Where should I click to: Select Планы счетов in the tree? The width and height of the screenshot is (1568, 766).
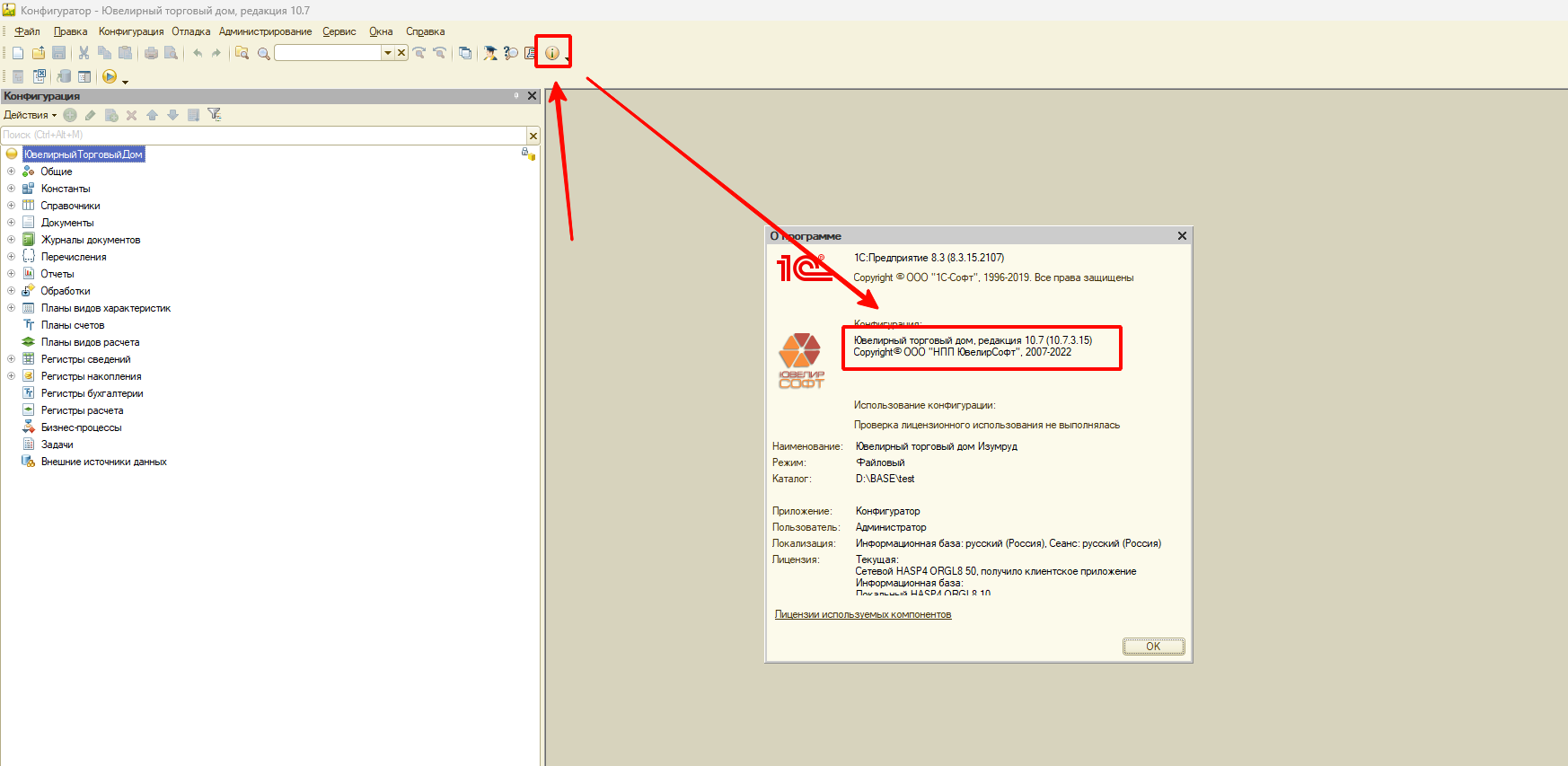73,325
